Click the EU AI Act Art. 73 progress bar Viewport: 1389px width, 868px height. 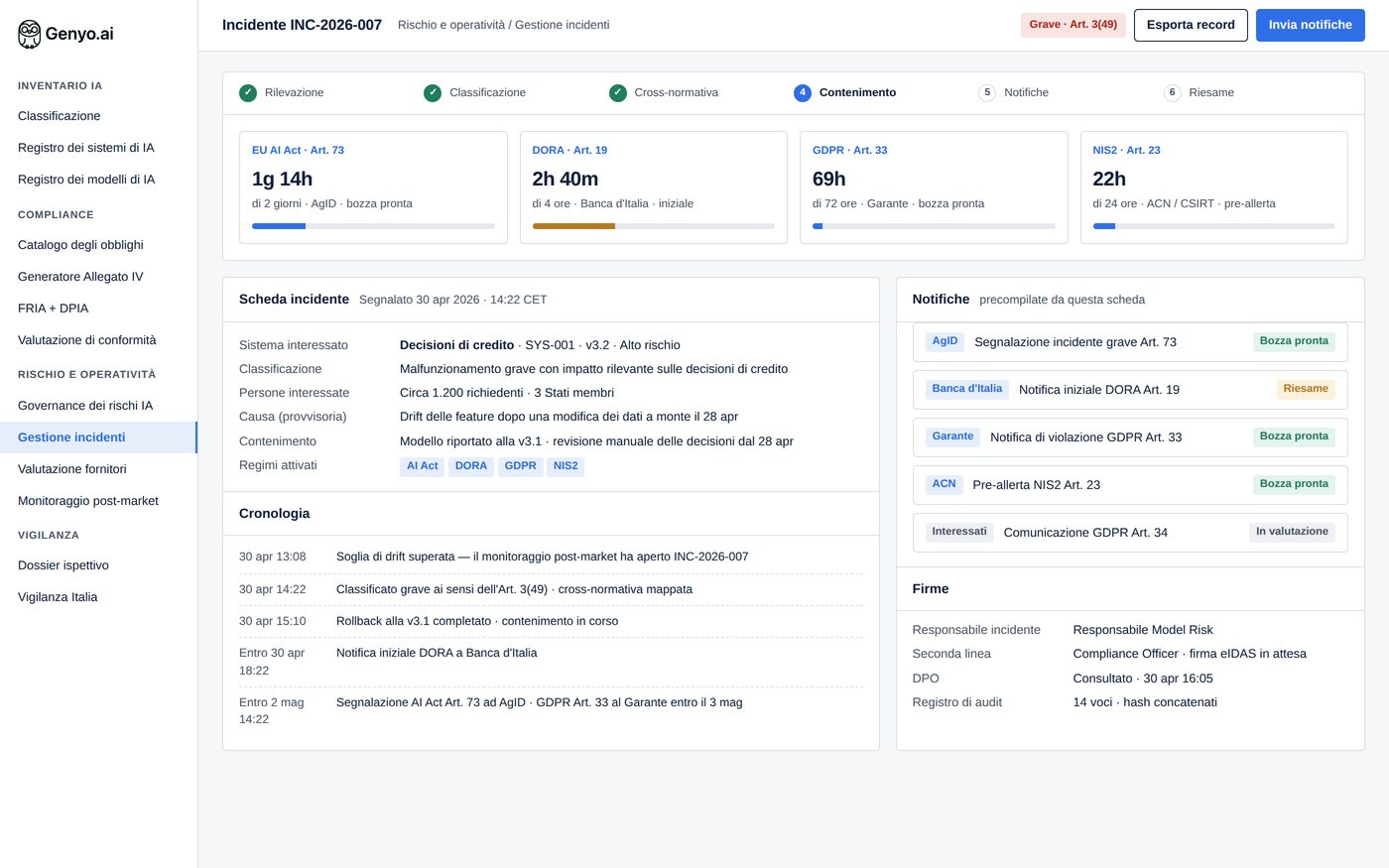pos(373,226)
